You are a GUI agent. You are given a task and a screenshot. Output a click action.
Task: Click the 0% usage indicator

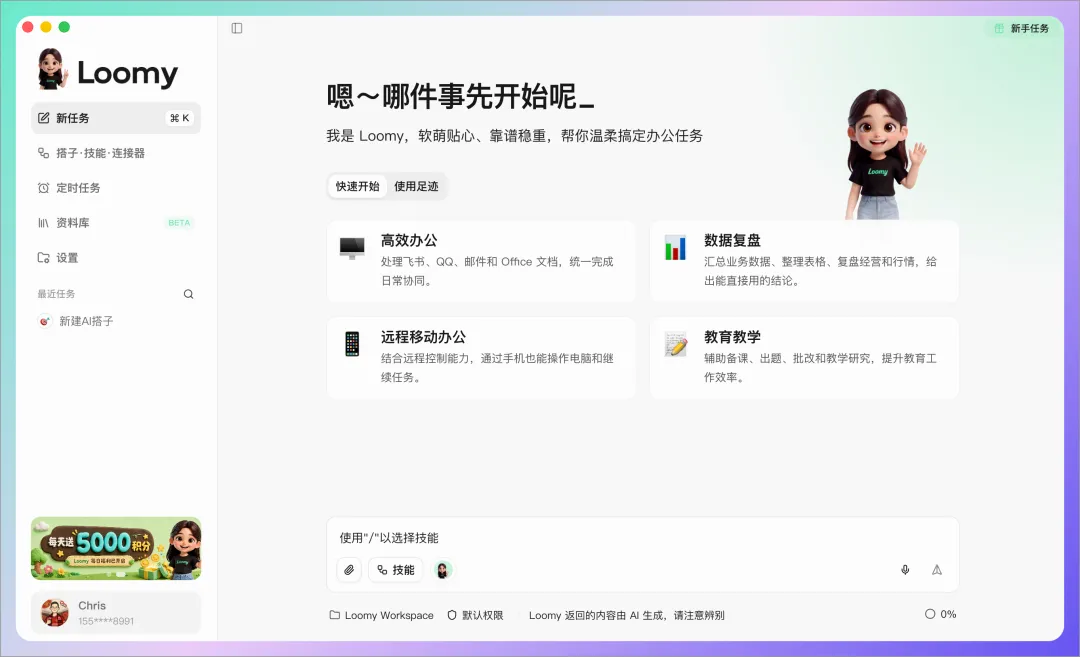[x=940, y=614]
